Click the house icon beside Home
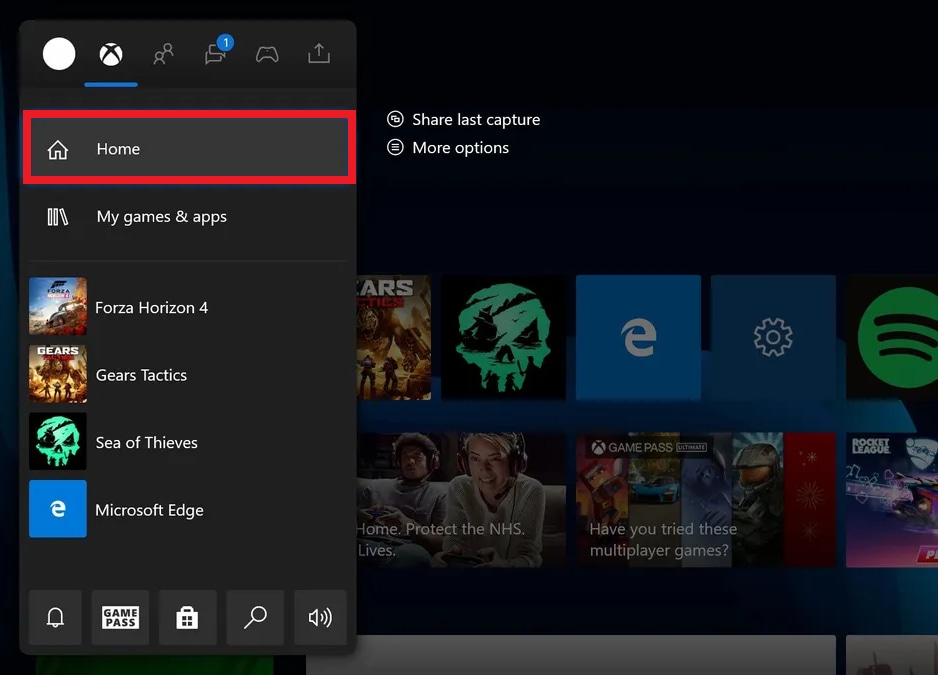938x675 pixels. coord(58,149)
